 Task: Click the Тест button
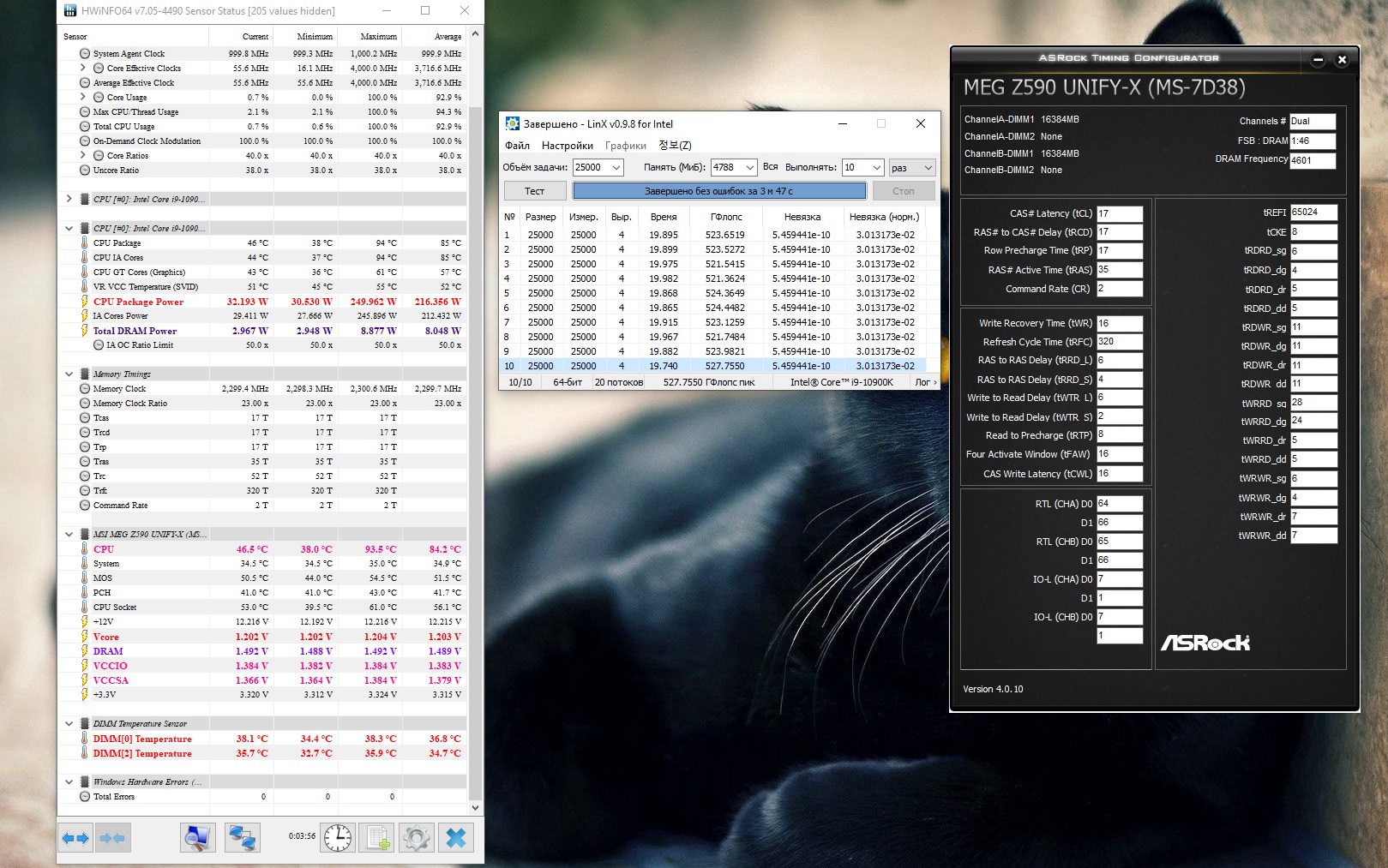coord(534,191)
